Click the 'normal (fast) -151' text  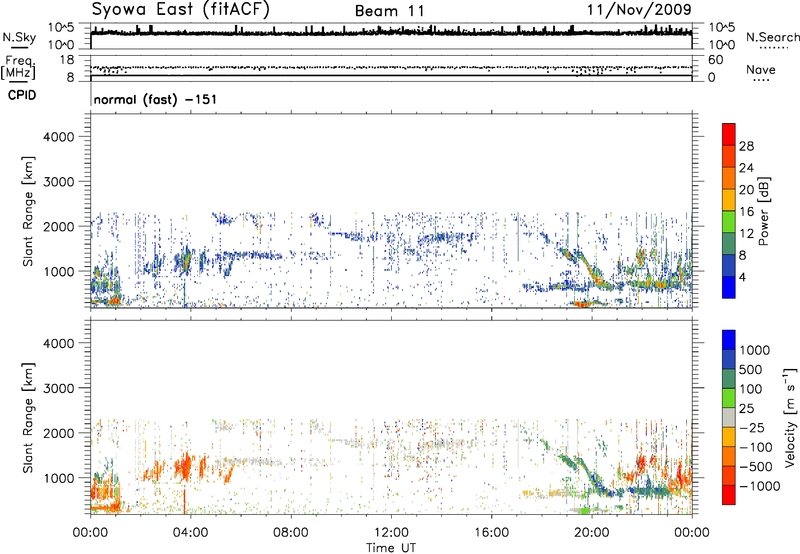(155, 99)
